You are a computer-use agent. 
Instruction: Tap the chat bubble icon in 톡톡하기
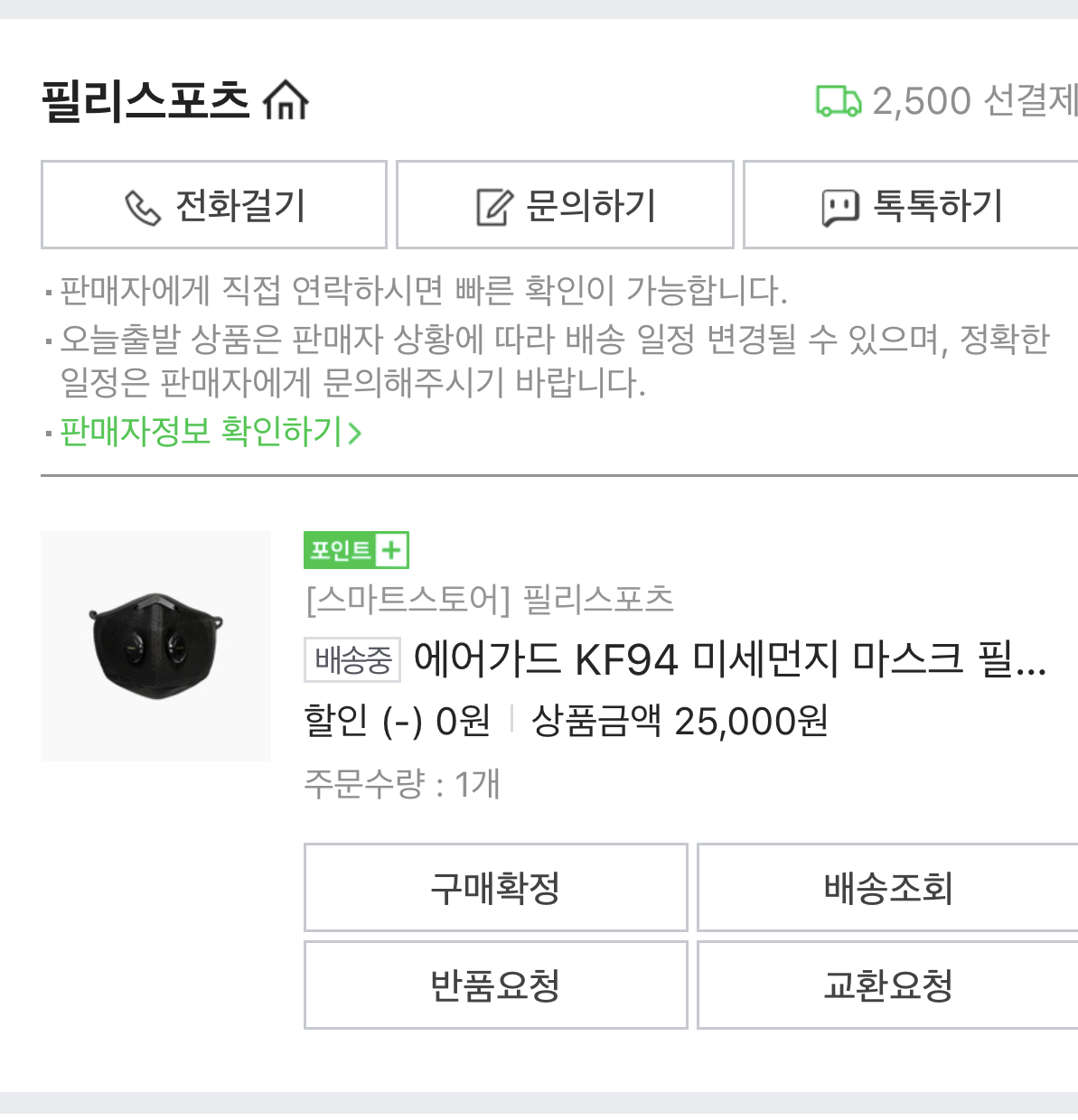(x=839, y=208)
